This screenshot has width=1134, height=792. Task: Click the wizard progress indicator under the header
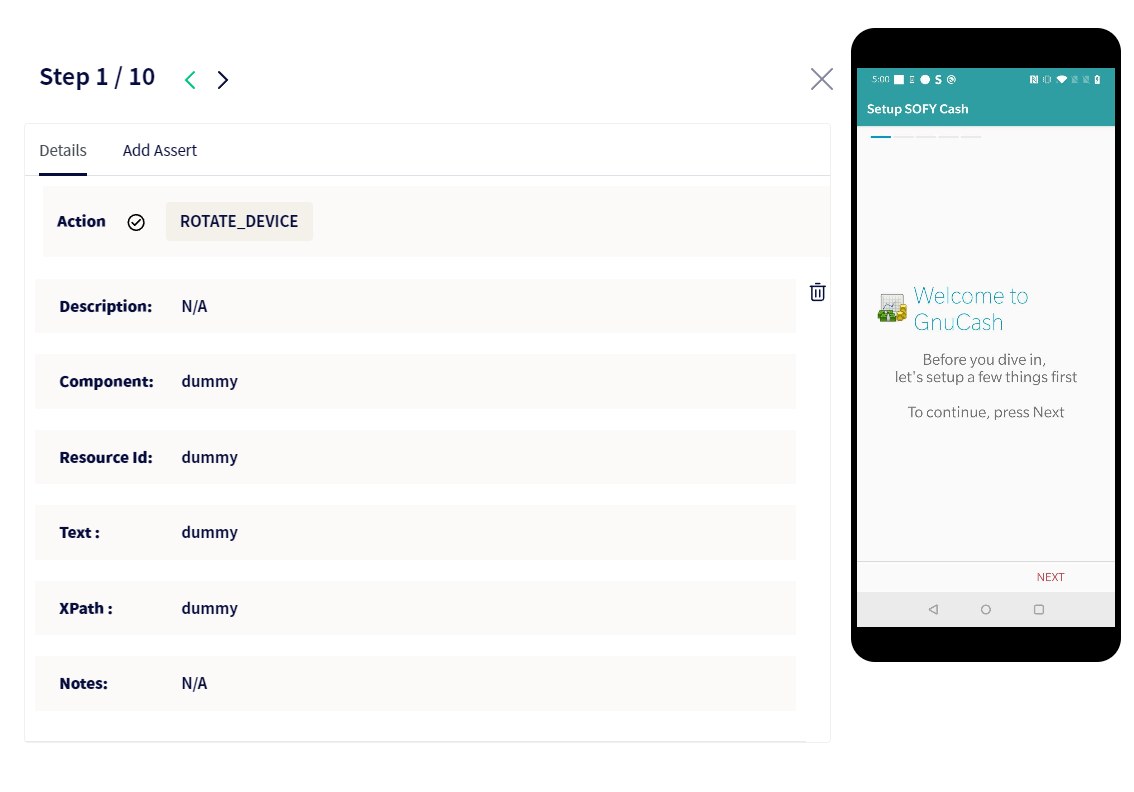[x=926, y=137]
